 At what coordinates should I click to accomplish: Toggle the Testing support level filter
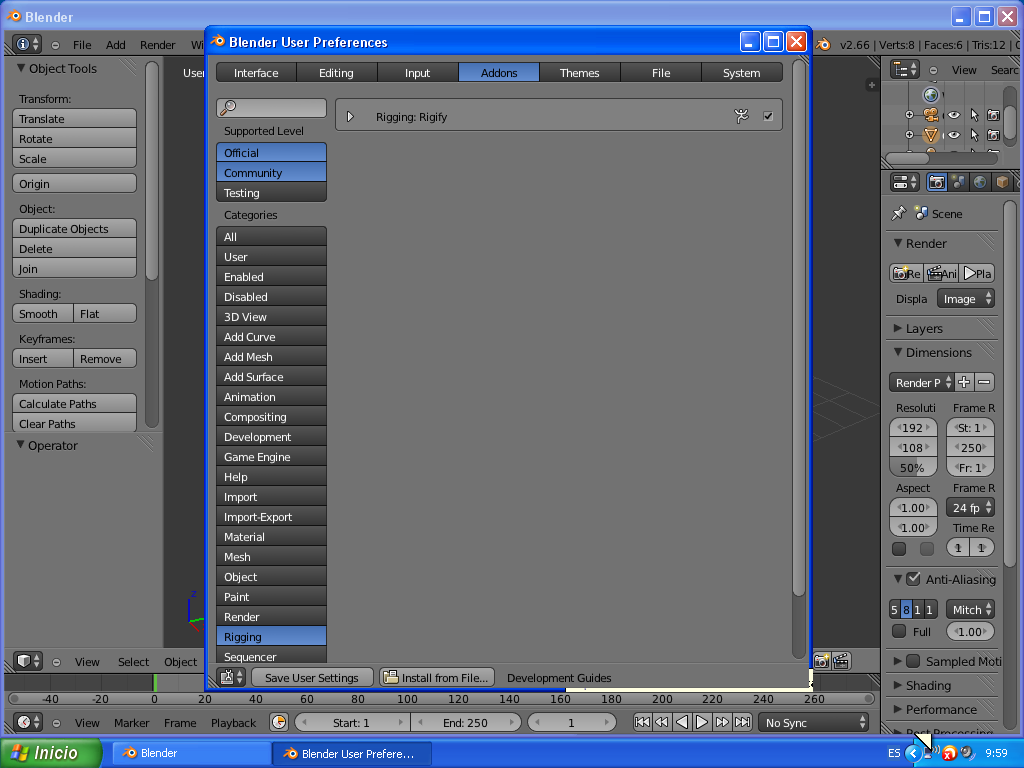(x=271, y=193)
